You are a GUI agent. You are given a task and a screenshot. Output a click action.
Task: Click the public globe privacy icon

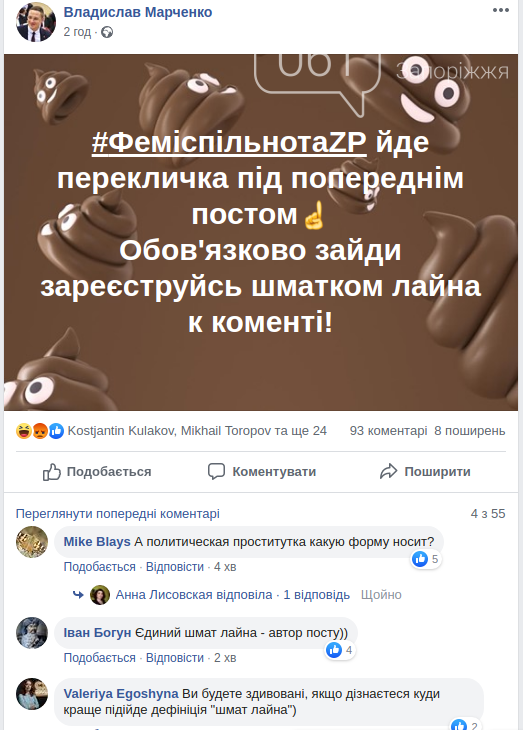coord(107,32)
